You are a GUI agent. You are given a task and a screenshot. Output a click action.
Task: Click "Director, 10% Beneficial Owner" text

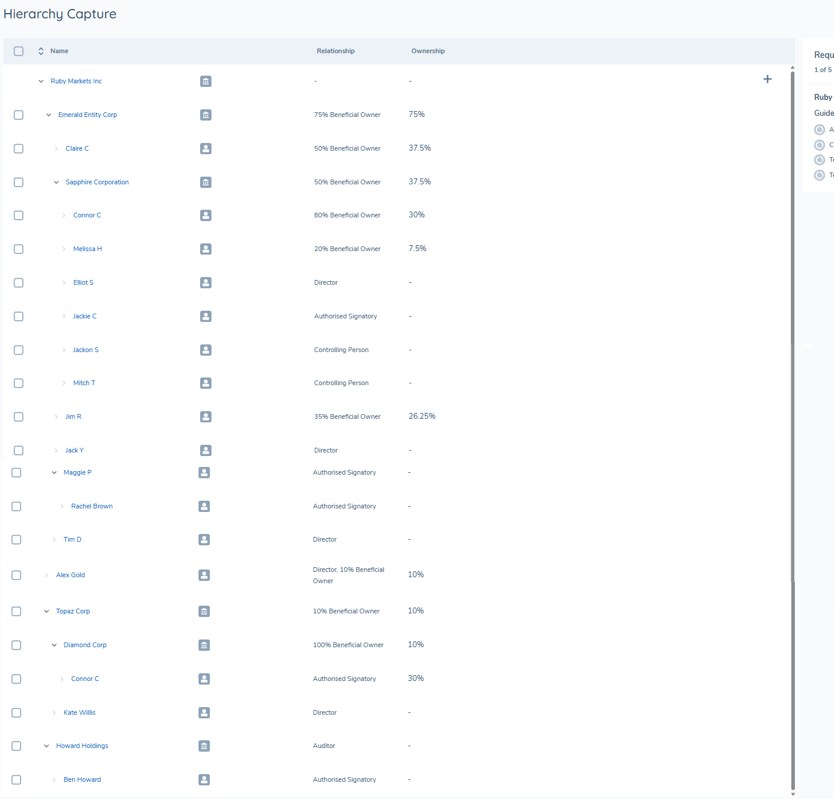(348, 575)
